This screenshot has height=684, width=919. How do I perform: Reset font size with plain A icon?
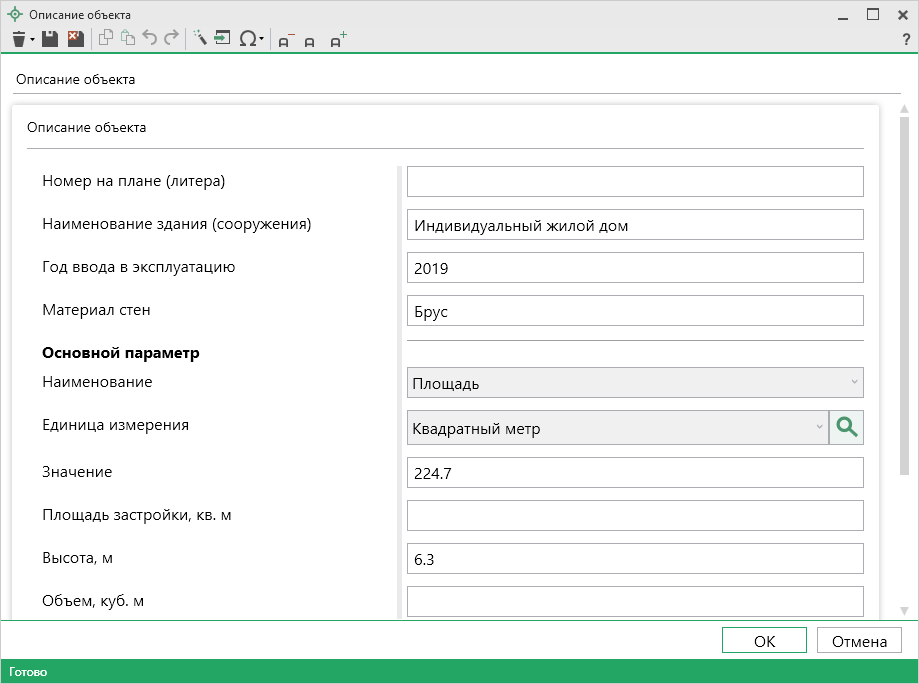click(x=310, y=41)
